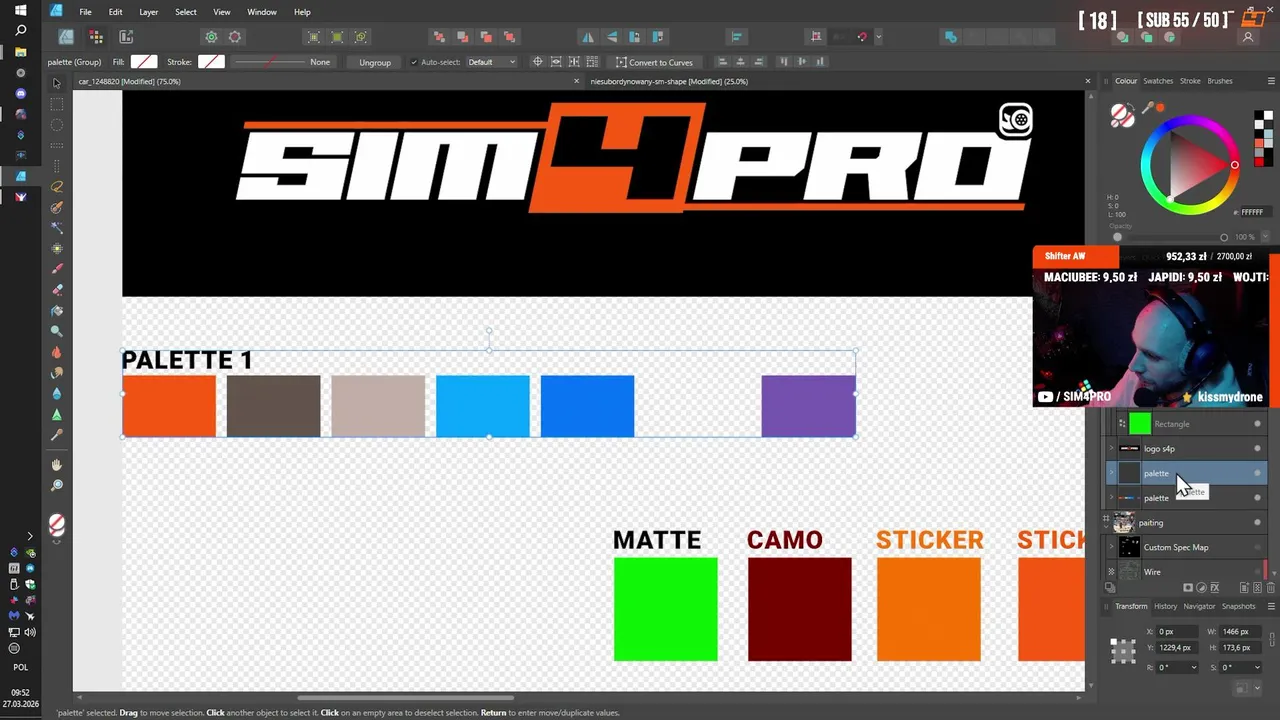Click Move to Back arrange icon
Screen dimensions: 1280x720
439,37
